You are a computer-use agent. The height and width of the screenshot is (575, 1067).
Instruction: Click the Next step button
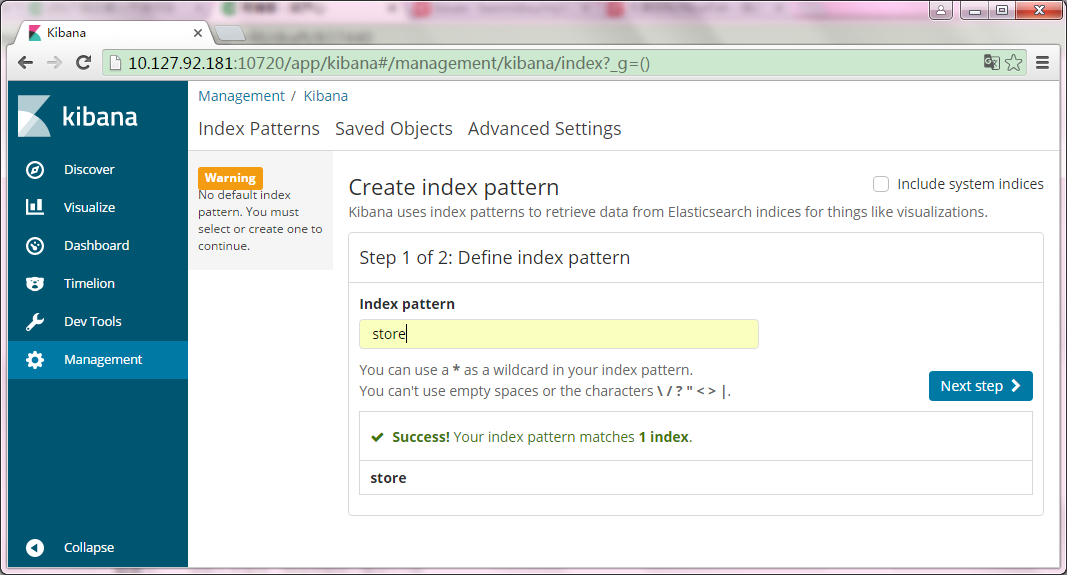[x=981, y=386]
